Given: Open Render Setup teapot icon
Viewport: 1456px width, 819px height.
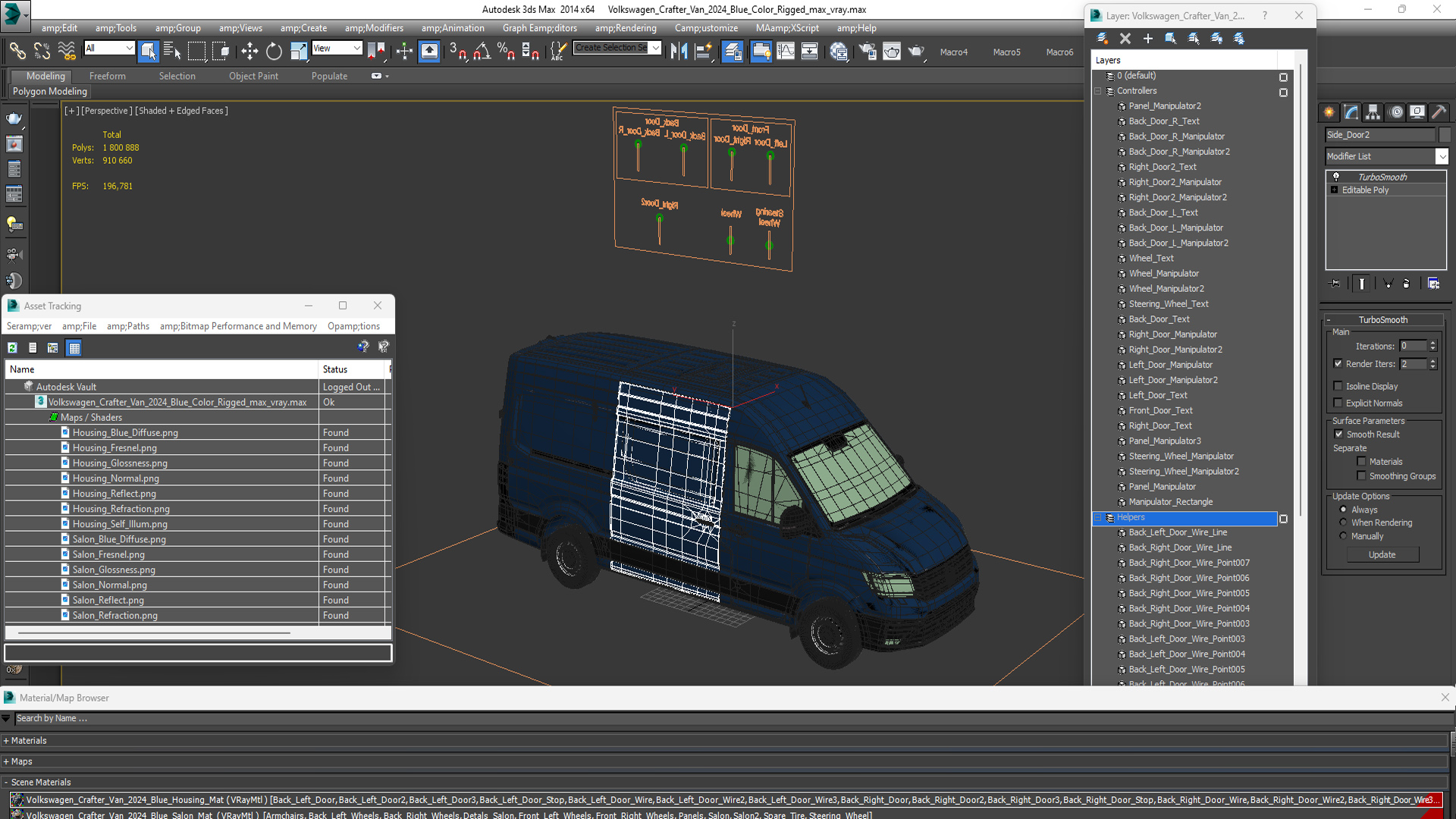Looking at the screenshot, I should [868, 51].
